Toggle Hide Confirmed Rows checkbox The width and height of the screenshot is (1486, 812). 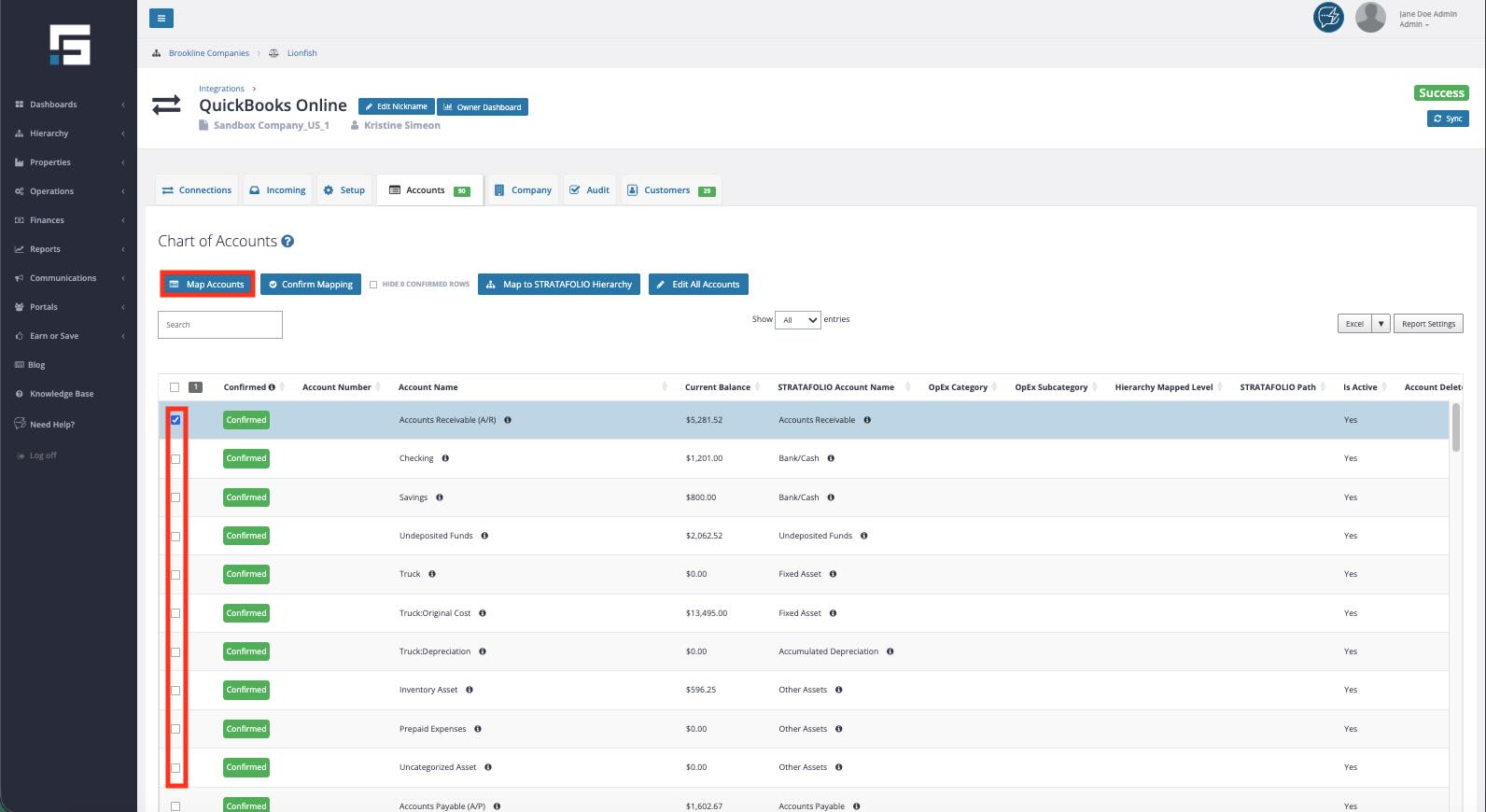click(373, 285)
